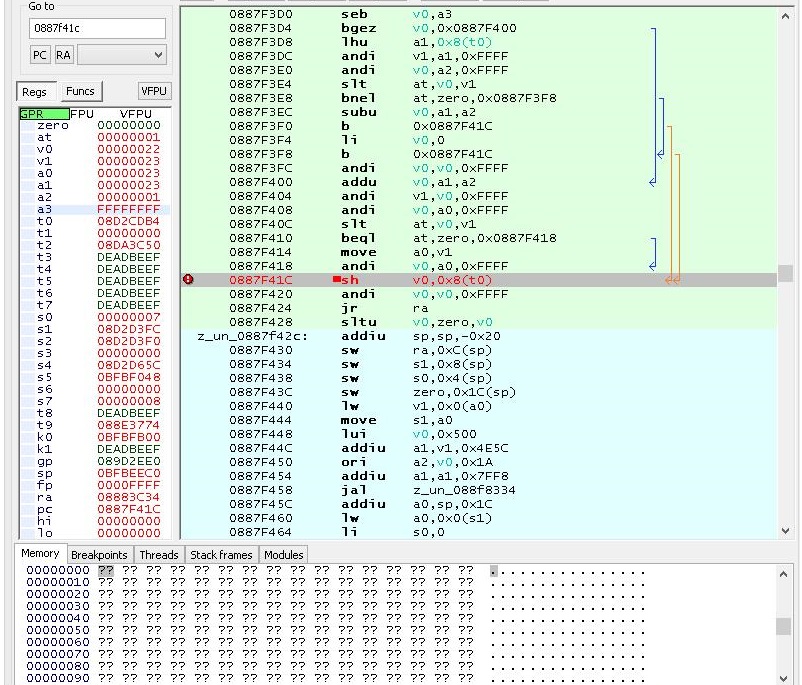The width and height of the screenshot is (802, 685).
Task: Select the z_un_0887f42c function label line
Action: click(x=252, y=336)
